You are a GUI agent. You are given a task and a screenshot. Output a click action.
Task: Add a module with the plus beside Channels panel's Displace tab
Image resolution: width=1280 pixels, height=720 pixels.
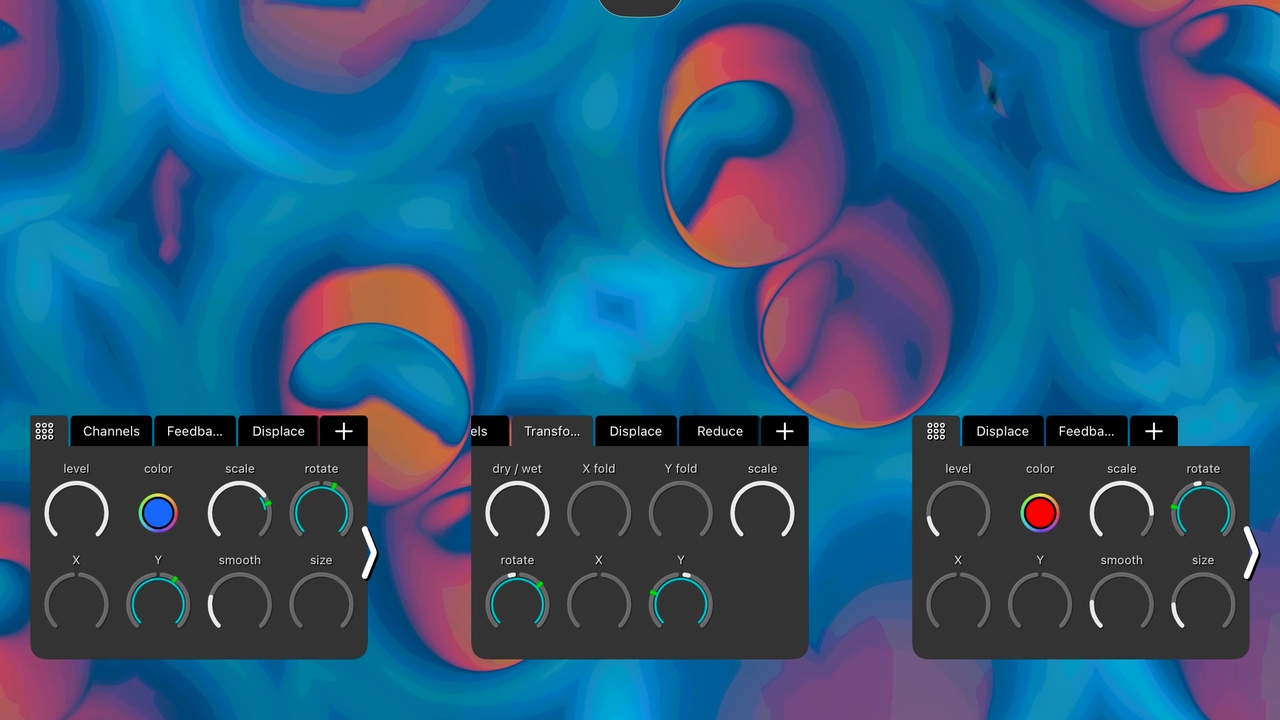(343, 431)
